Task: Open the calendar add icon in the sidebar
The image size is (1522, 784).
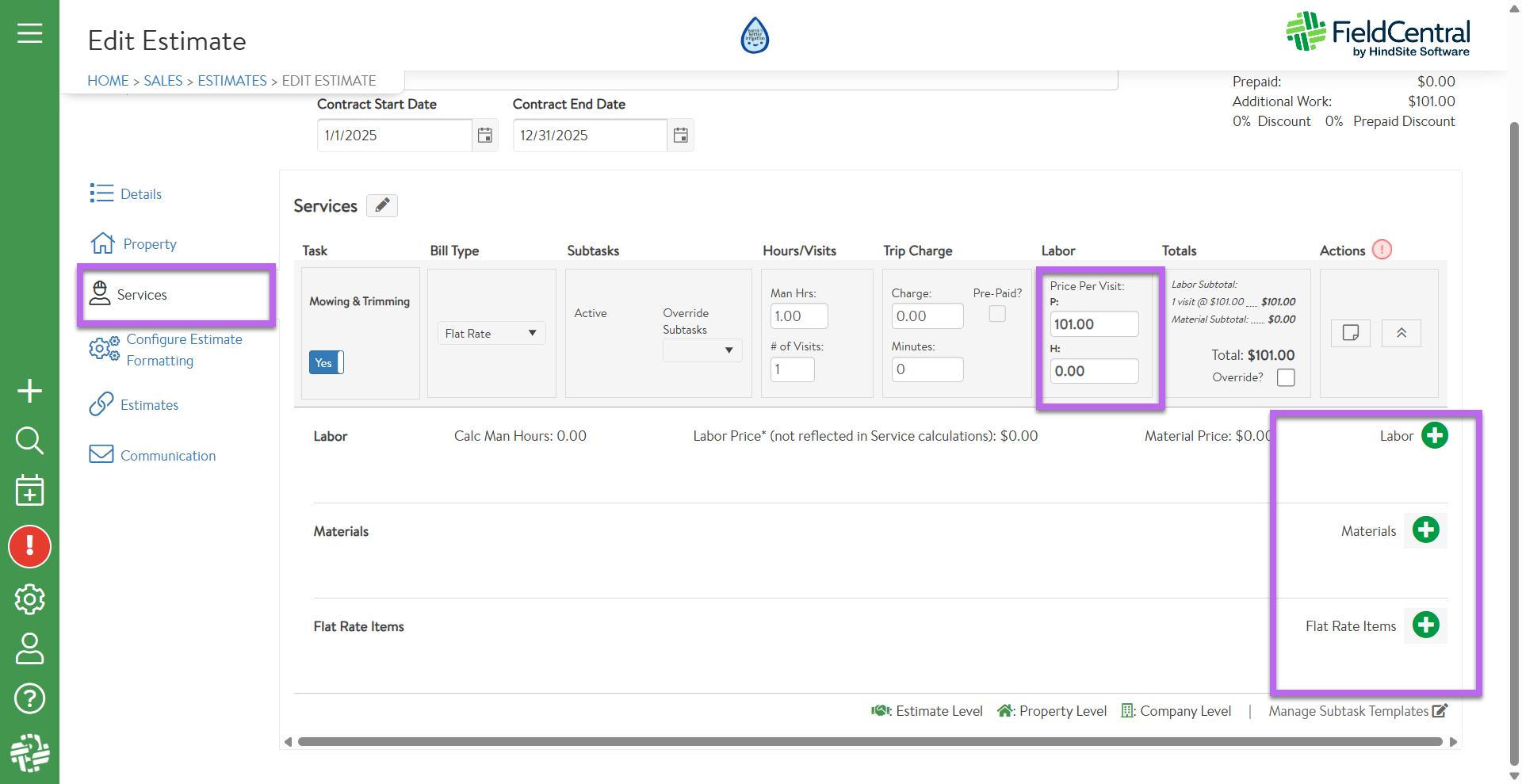Action: click(x=29, y=491)
